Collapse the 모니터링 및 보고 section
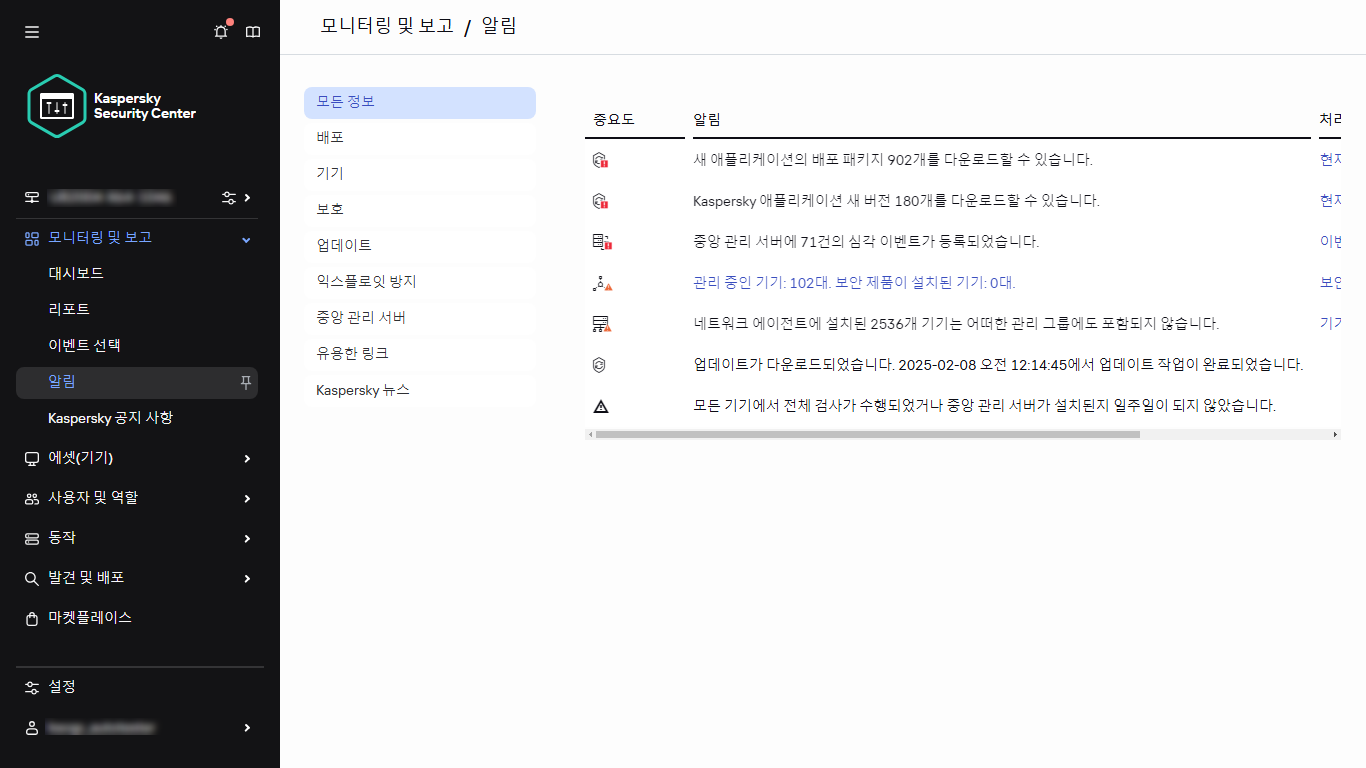This screenshot has height=768, width=1366. click(245, 238)
